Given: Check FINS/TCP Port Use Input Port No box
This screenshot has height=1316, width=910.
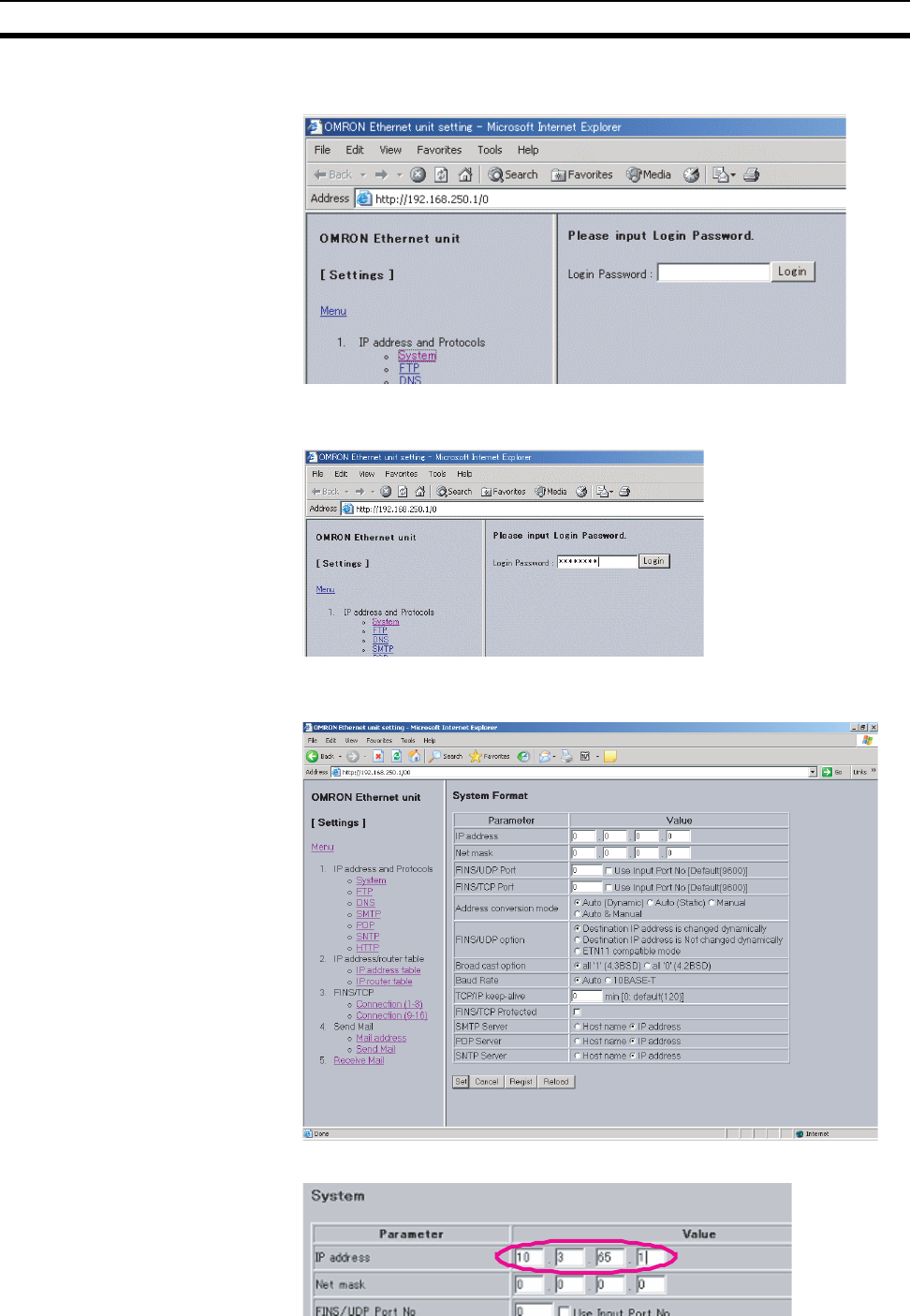Looking at the screenshot, I should [x=609, y=887].
